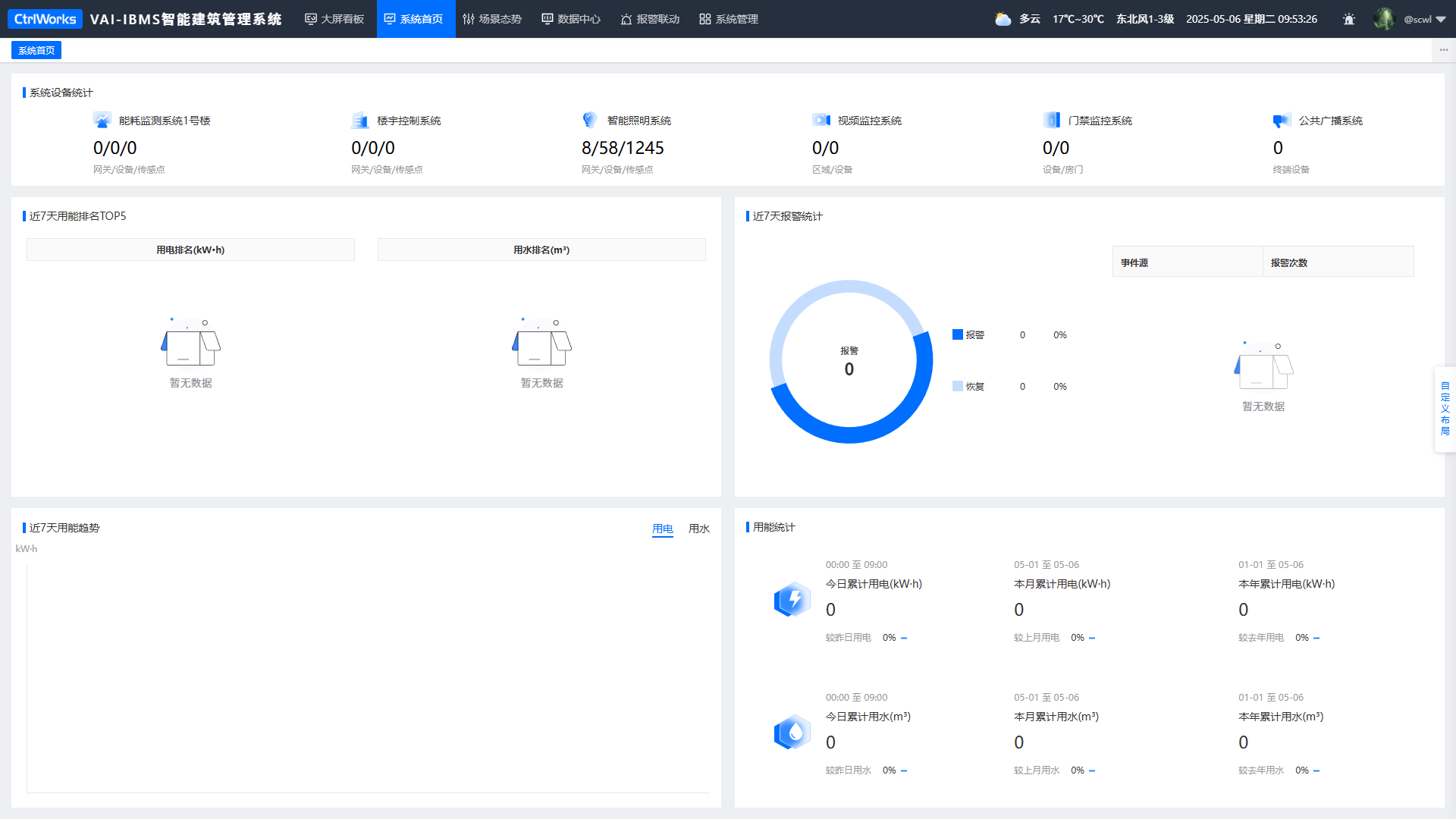
Task: Click the electricity lightning hexagon icon
Action: [792, 600]
